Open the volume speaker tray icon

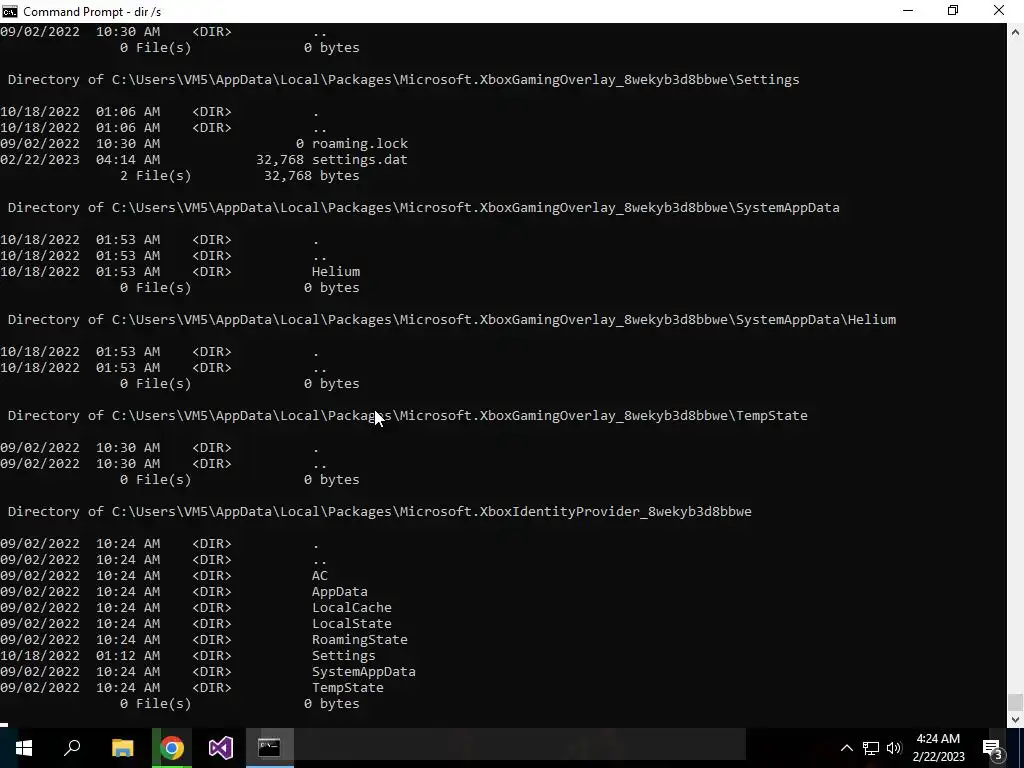[x=894, y=748]
